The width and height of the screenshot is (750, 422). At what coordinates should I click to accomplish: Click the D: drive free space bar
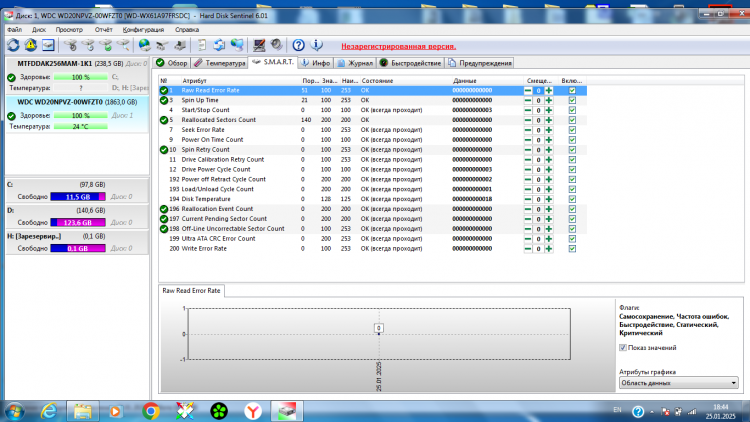point(78,222)
